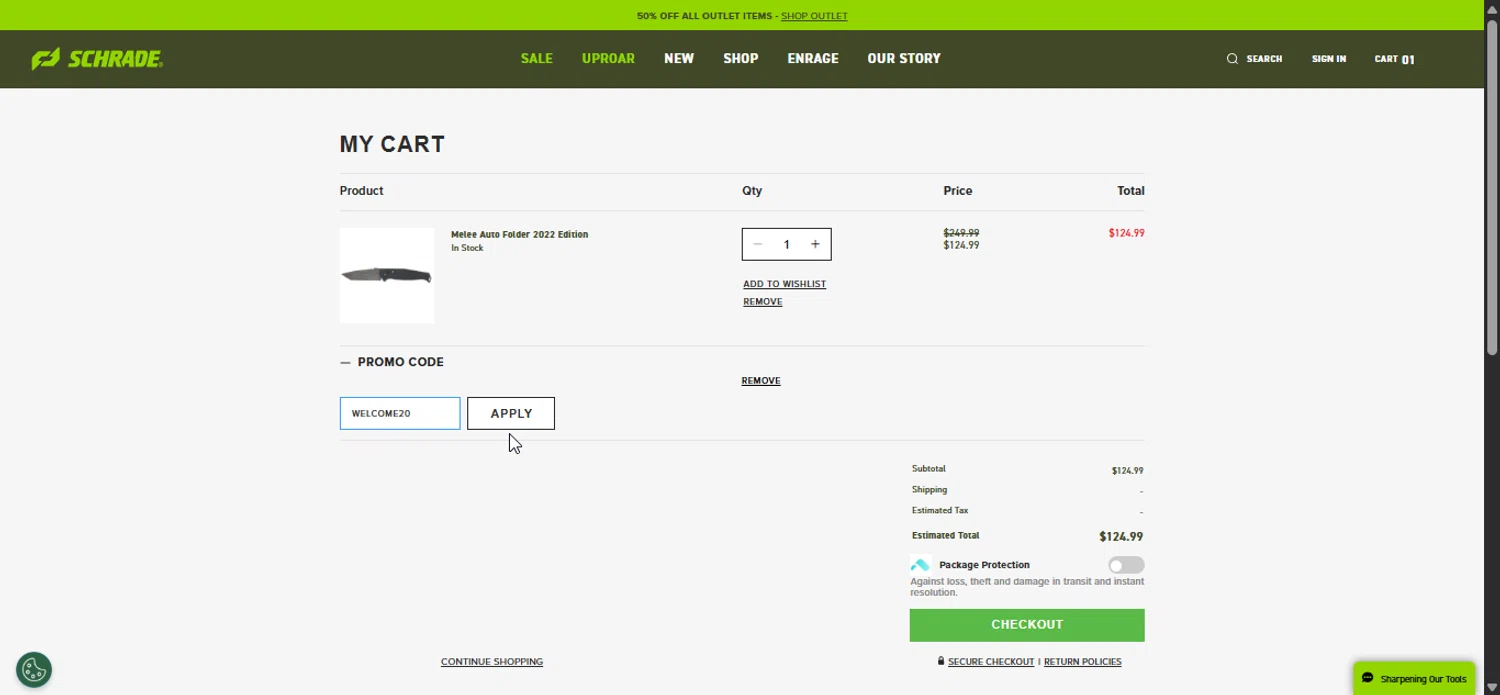This screenshot has width=1500, height=695.
Task: Open the ENRAGE menu item
Action: click(813, 58)
